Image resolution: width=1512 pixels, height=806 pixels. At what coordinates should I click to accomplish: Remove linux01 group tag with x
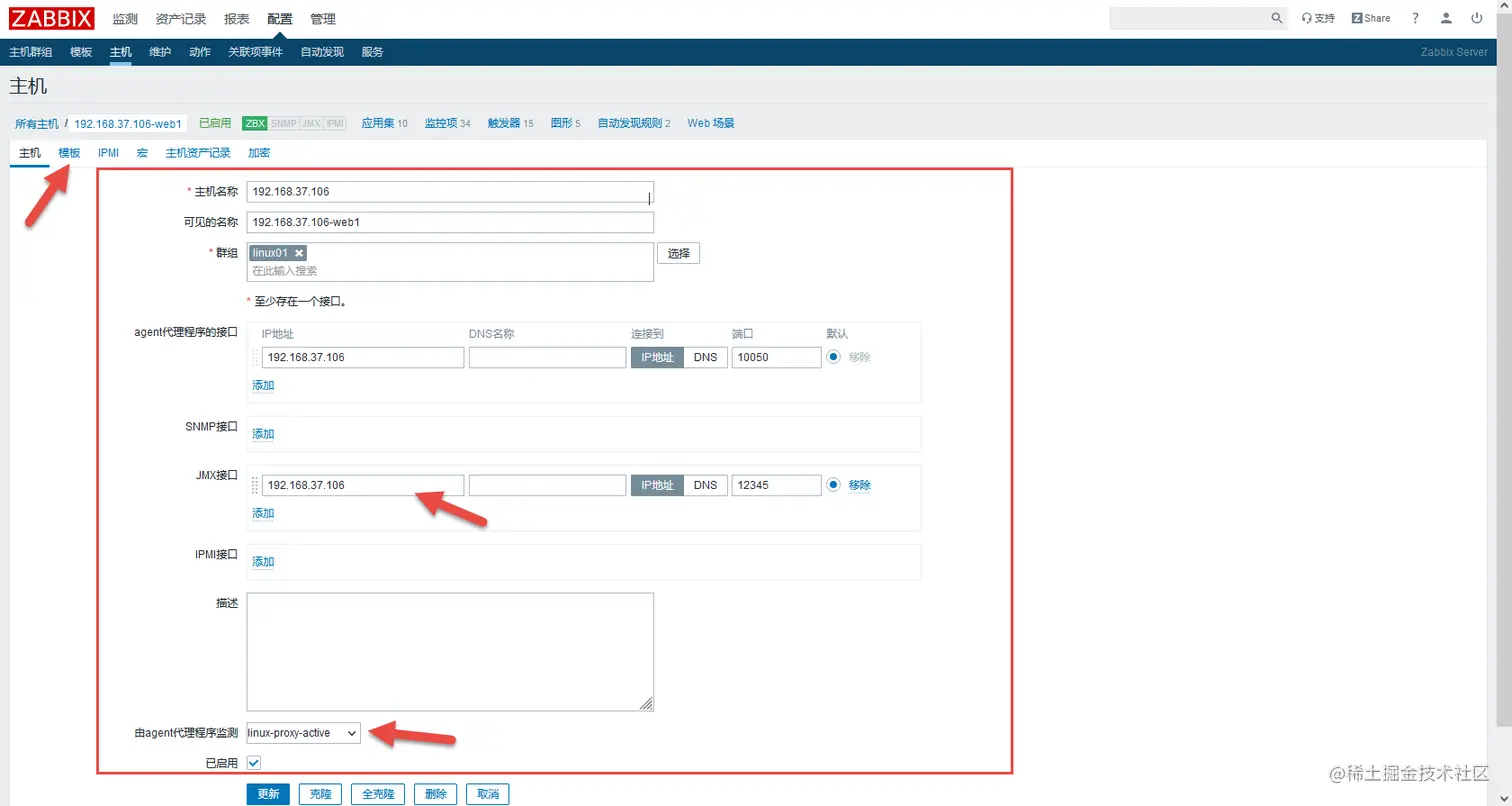[x=299, y=253]
